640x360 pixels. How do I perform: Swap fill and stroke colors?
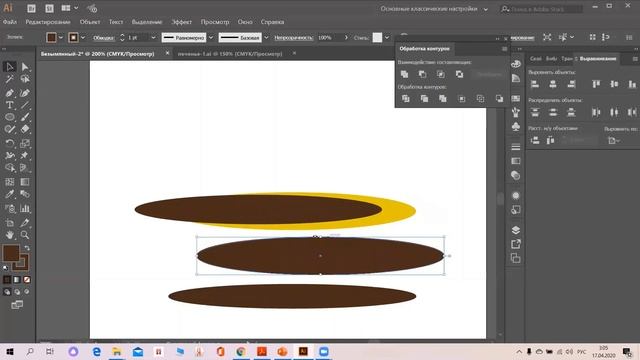(x=27, y=248)
